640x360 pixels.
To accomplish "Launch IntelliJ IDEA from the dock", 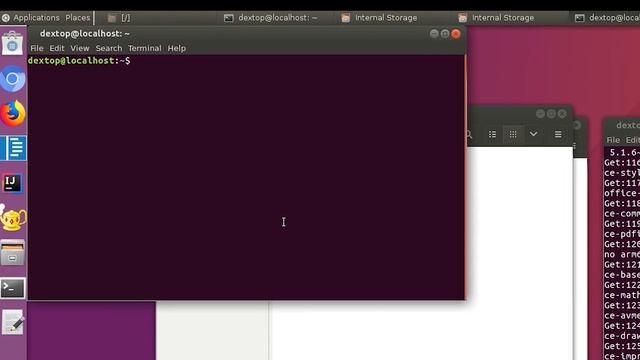I will point(12,183).
